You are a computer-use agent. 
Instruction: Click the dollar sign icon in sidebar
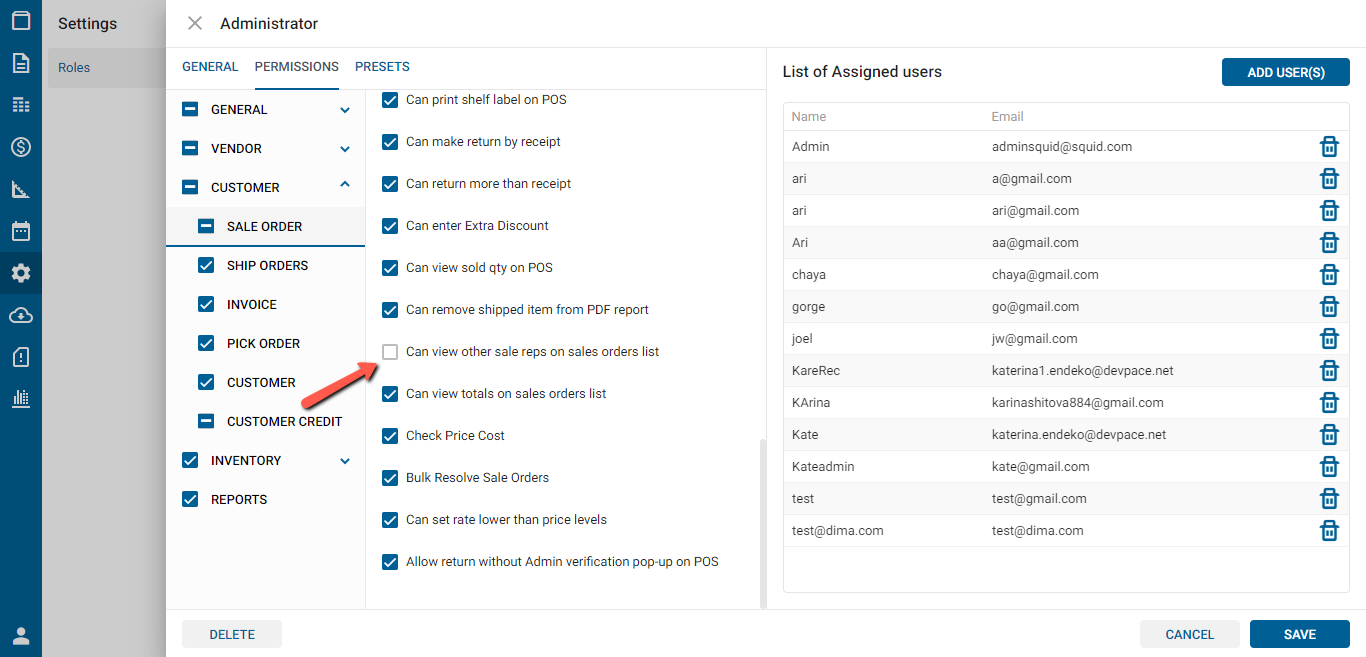coord(21,147)
